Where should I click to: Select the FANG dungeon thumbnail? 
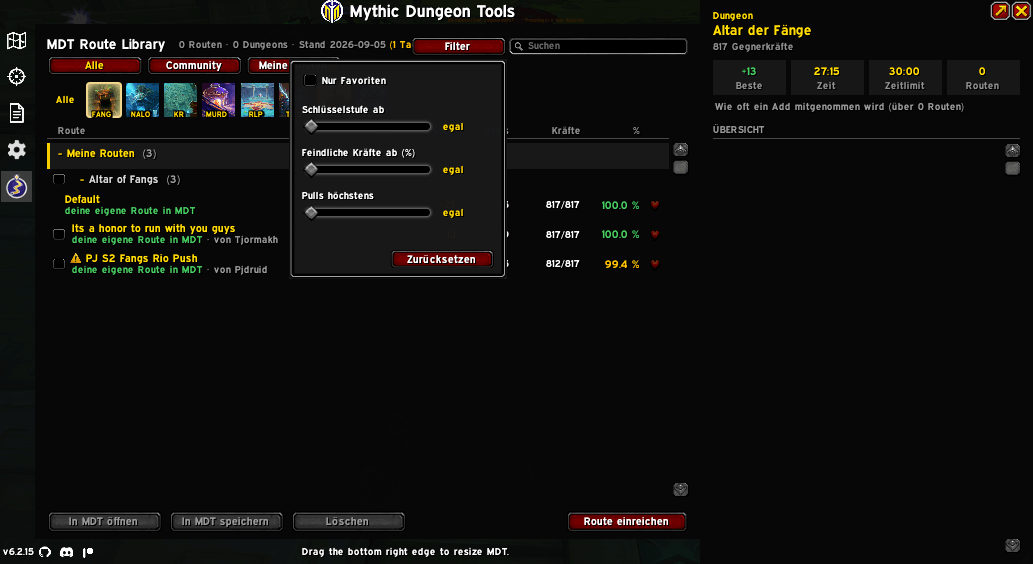point(103,100)
